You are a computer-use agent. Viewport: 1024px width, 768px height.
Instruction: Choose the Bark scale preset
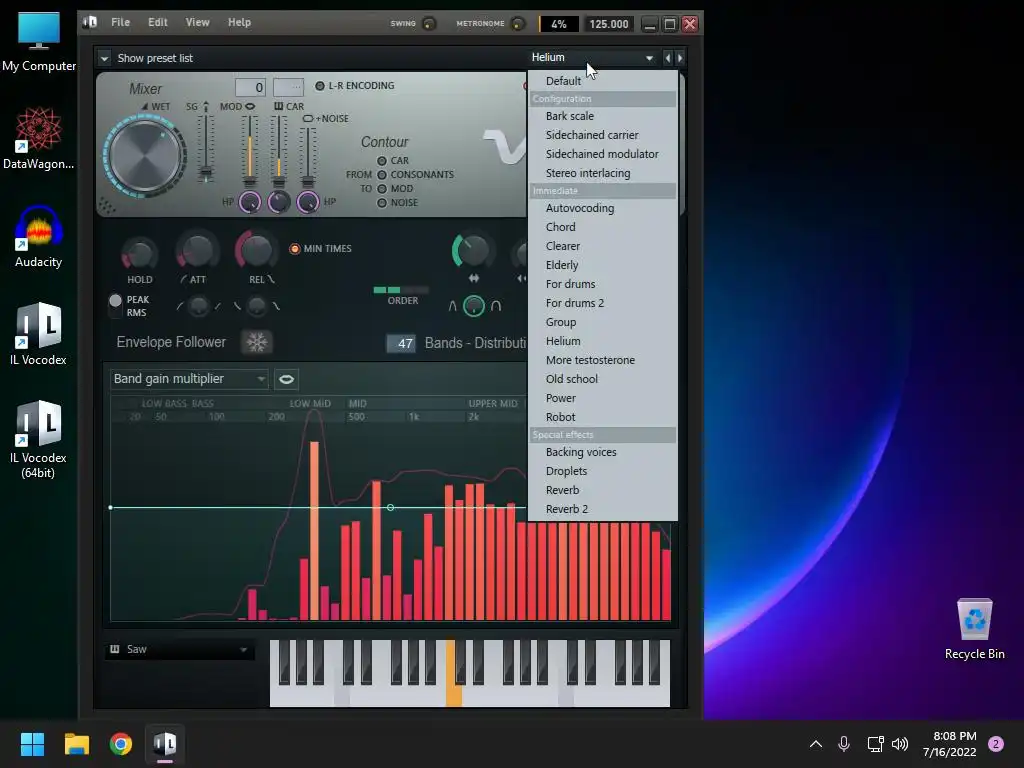[602, 116]
